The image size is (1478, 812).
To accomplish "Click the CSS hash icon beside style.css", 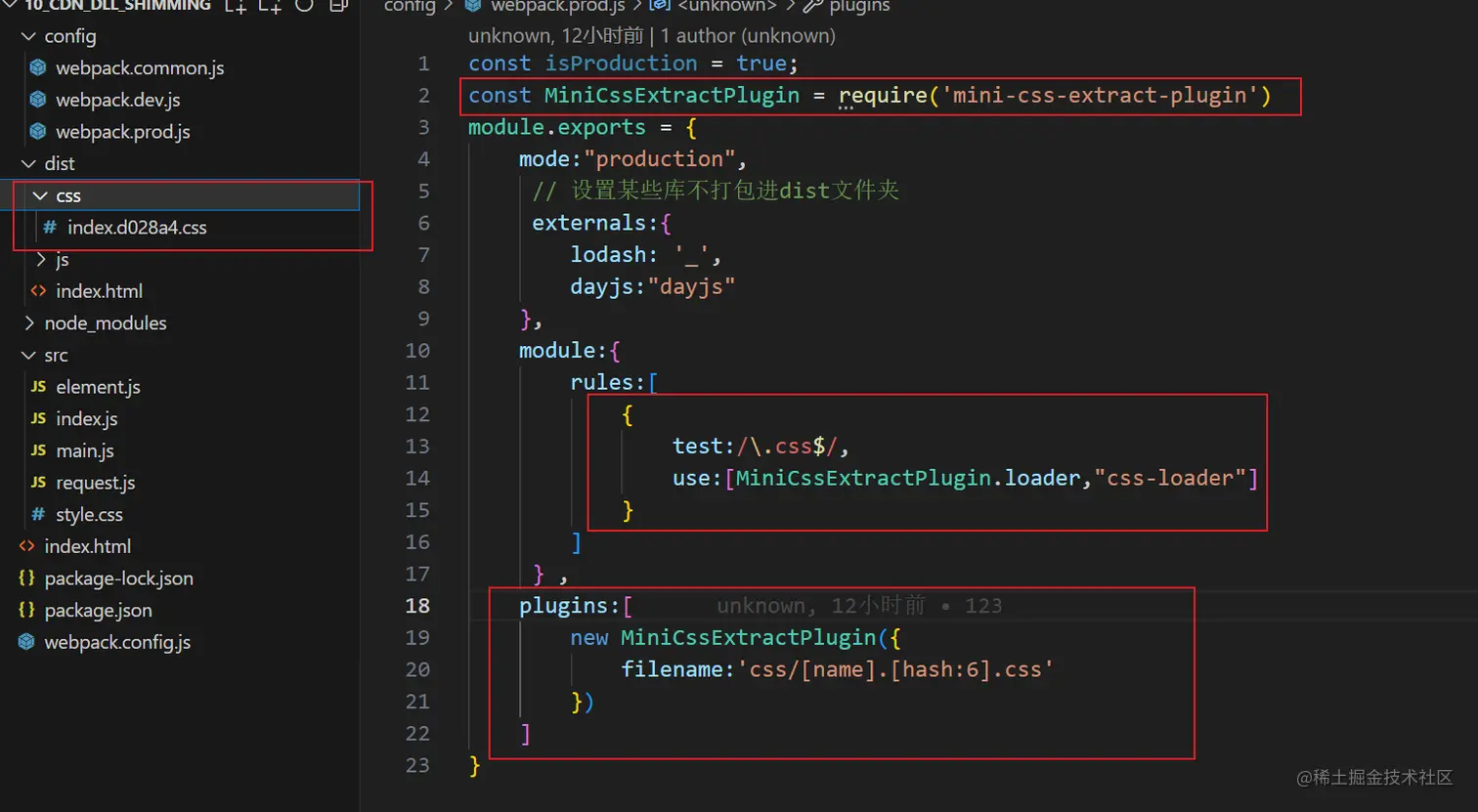I will tap(38, 514).
